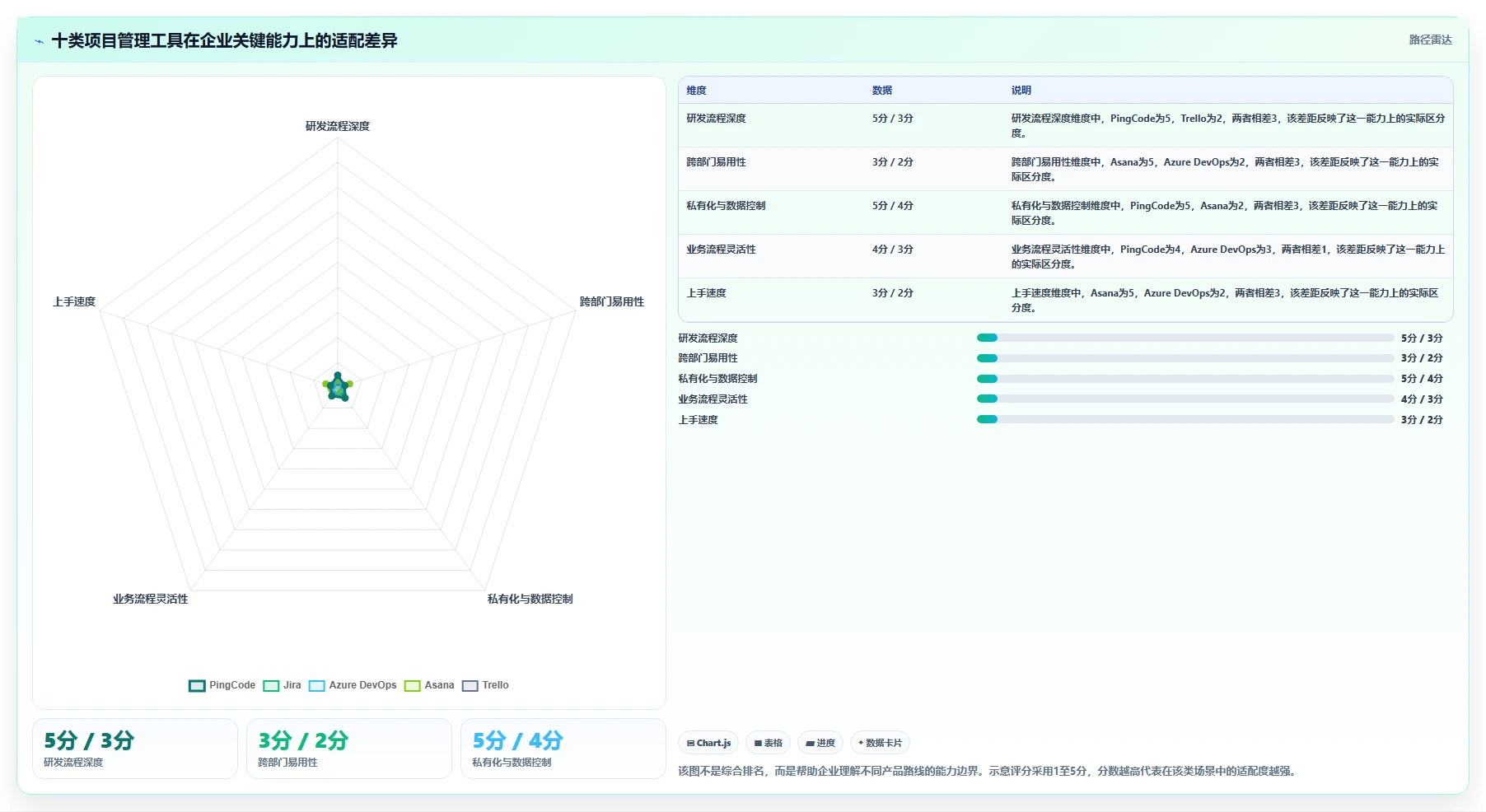Image resolution: width=1486 pixels, height=812 pixels.
Task: Click the 路径雷达 label in header
Action: point(1430,40)
